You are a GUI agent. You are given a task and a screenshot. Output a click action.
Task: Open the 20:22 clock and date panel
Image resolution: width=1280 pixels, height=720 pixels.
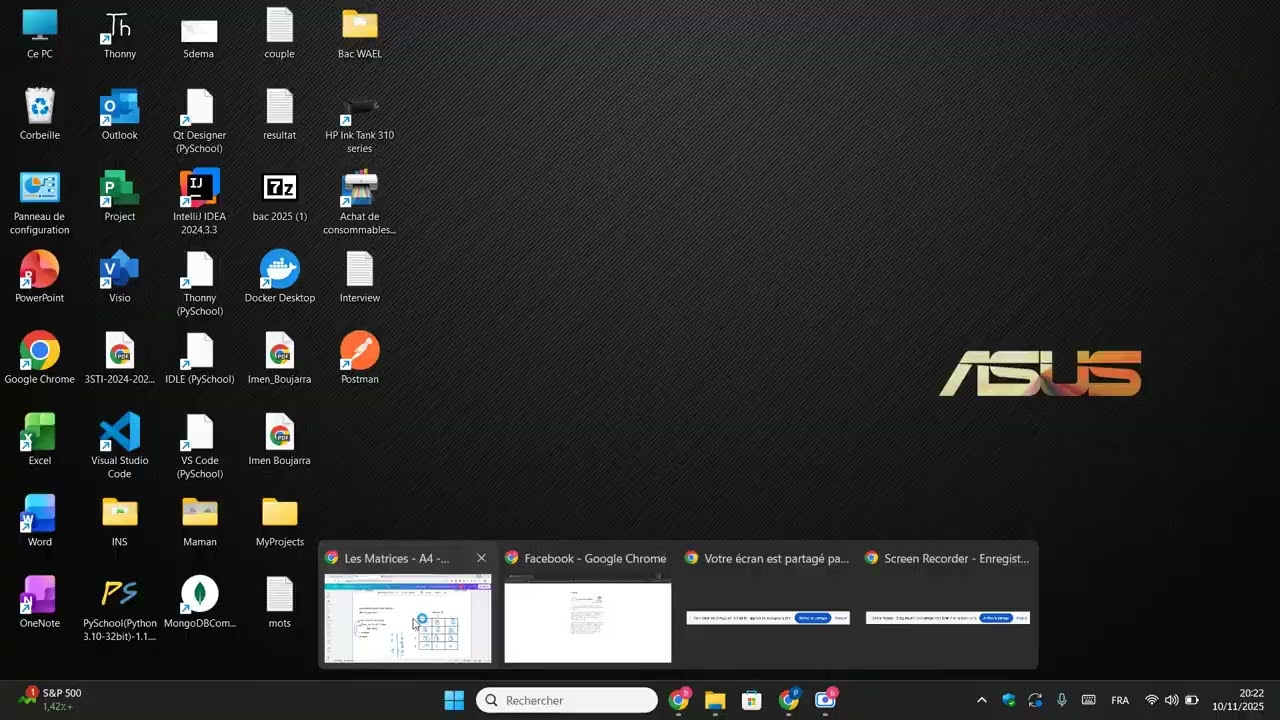tap(1238, 699)
